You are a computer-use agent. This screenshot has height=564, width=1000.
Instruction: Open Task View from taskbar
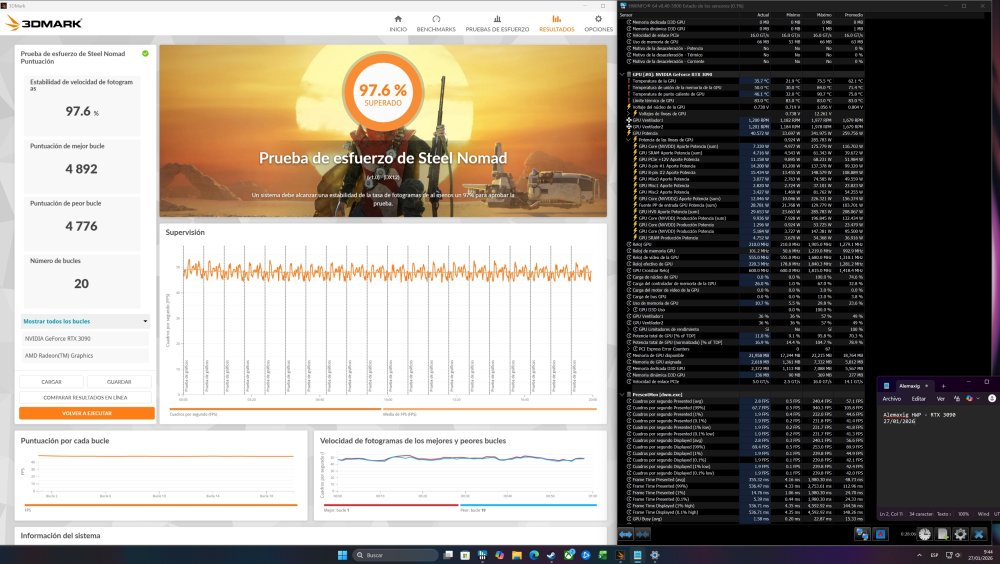[x=448, y=555]
